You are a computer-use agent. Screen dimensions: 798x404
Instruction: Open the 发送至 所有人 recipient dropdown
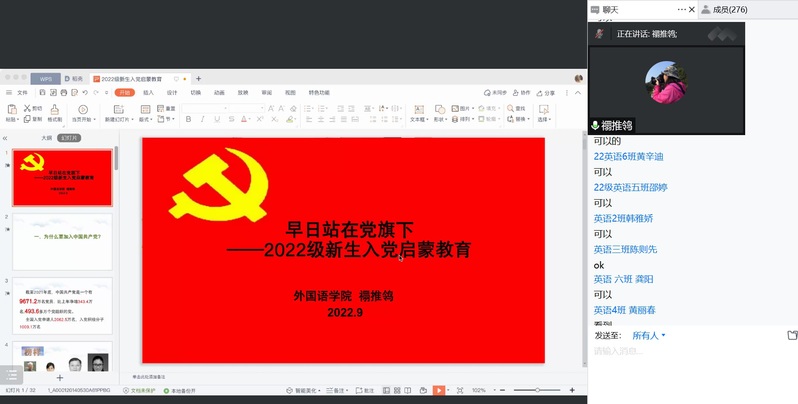[649, 335]
